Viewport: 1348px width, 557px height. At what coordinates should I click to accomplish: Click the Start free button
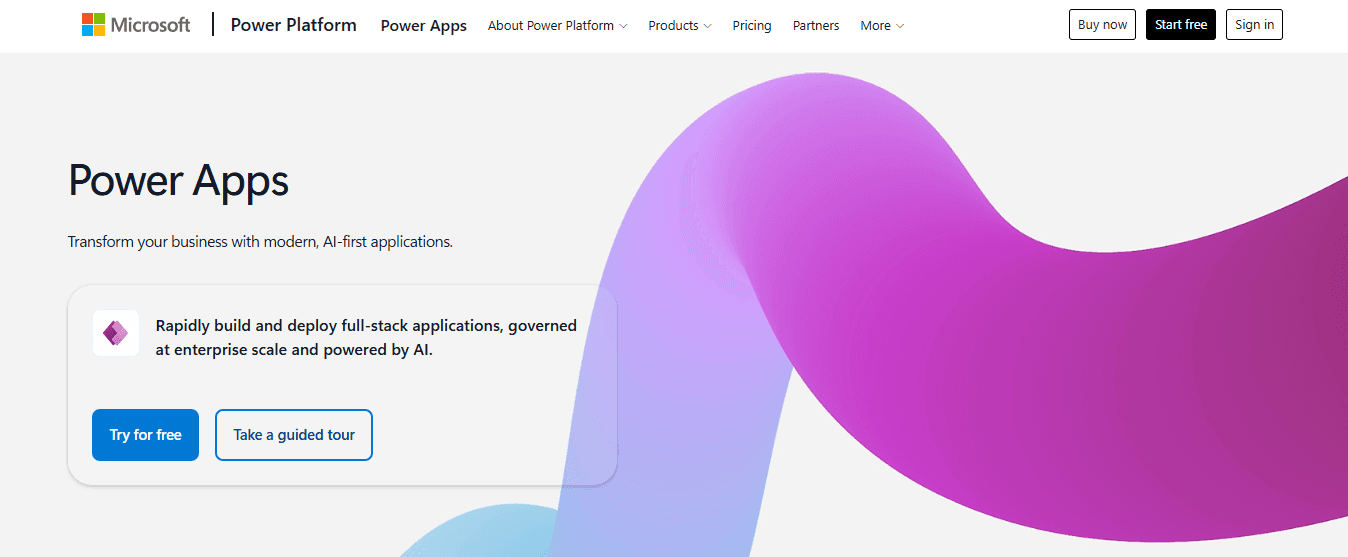point(1181,25)
